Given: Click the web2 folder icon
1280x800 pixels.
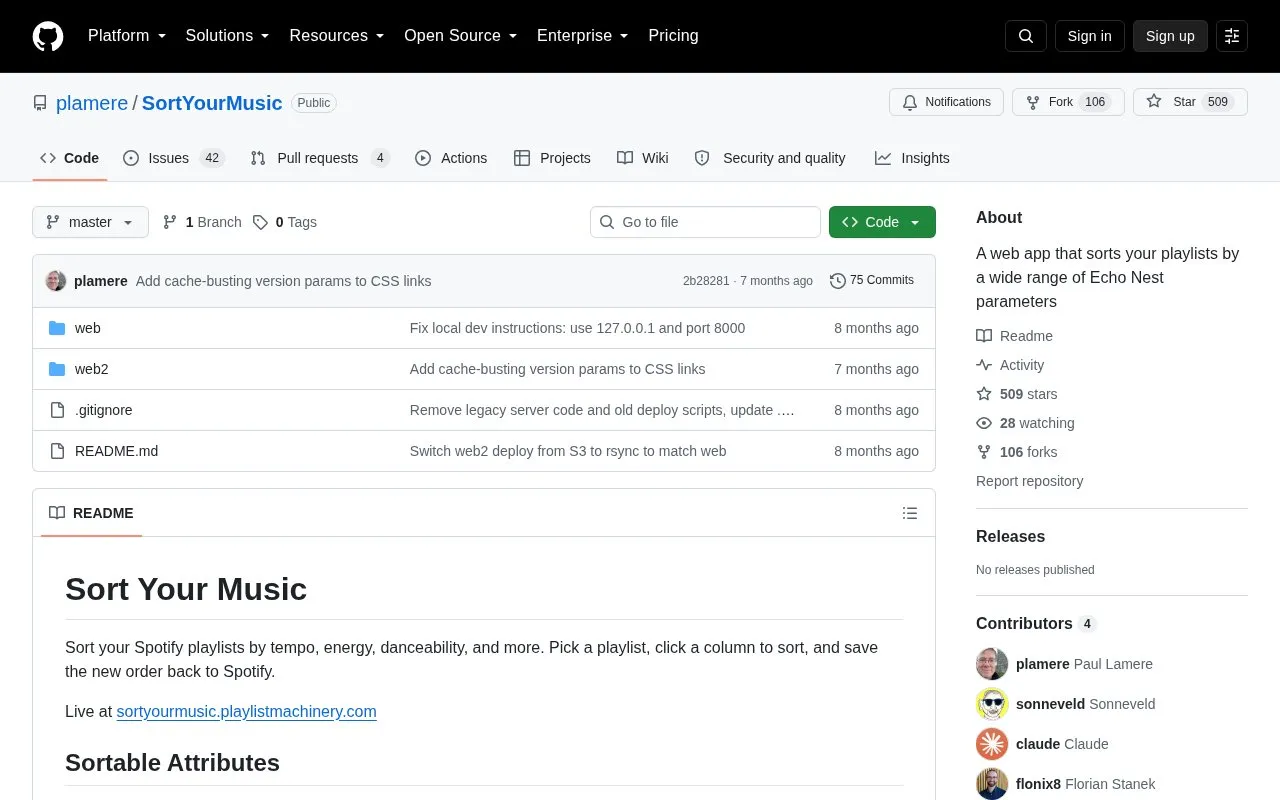Looking at the screenshot, I should coord(57,369).
